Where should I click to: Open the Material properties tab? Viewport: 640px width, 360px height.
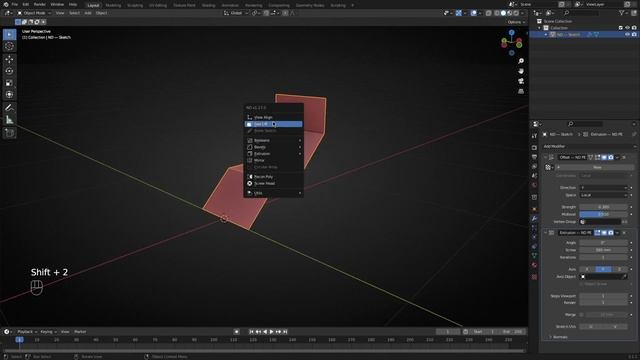coord(534,265)
